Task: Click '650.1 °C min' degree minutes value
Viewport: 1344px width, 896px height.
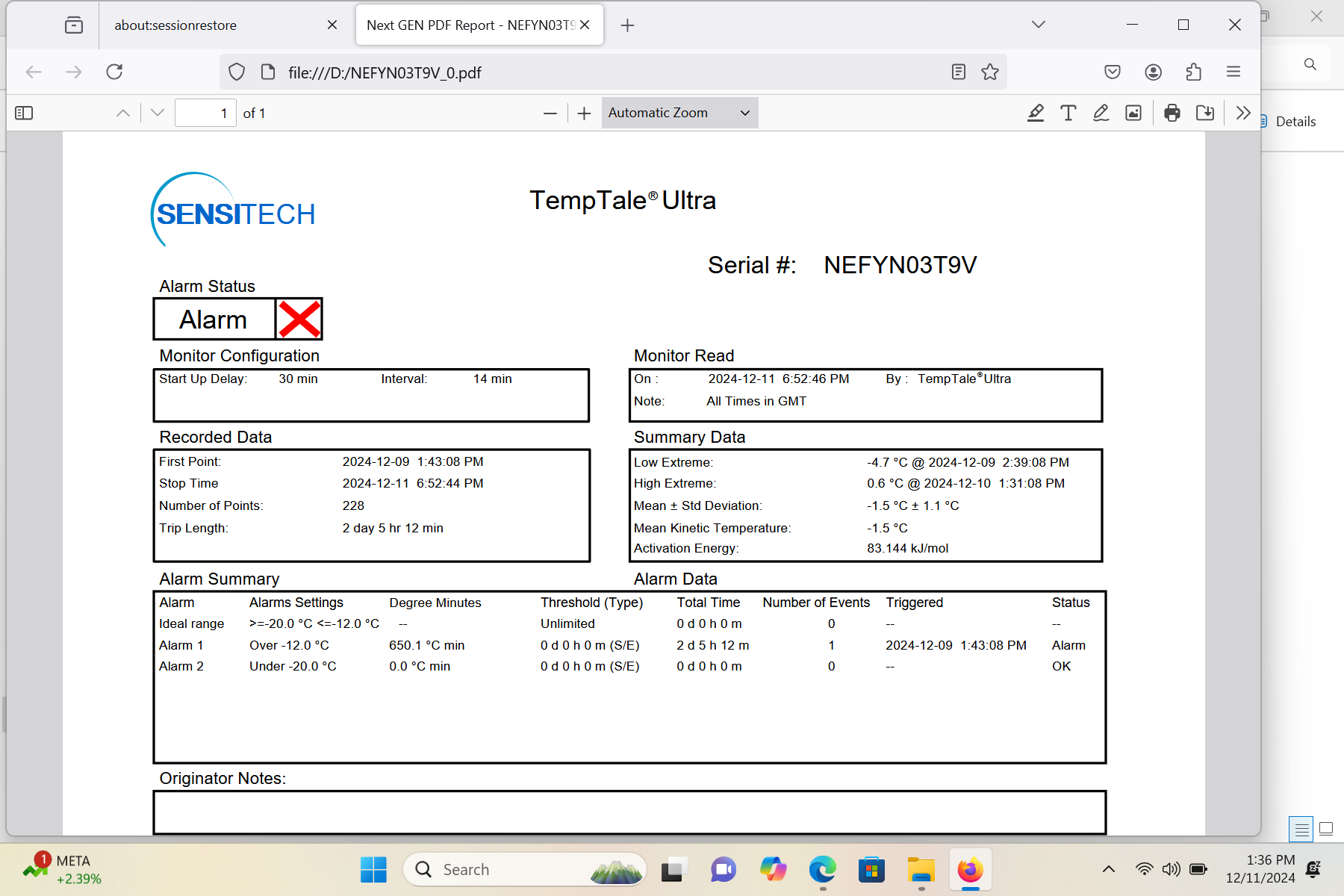Action: tap(426, 645)
